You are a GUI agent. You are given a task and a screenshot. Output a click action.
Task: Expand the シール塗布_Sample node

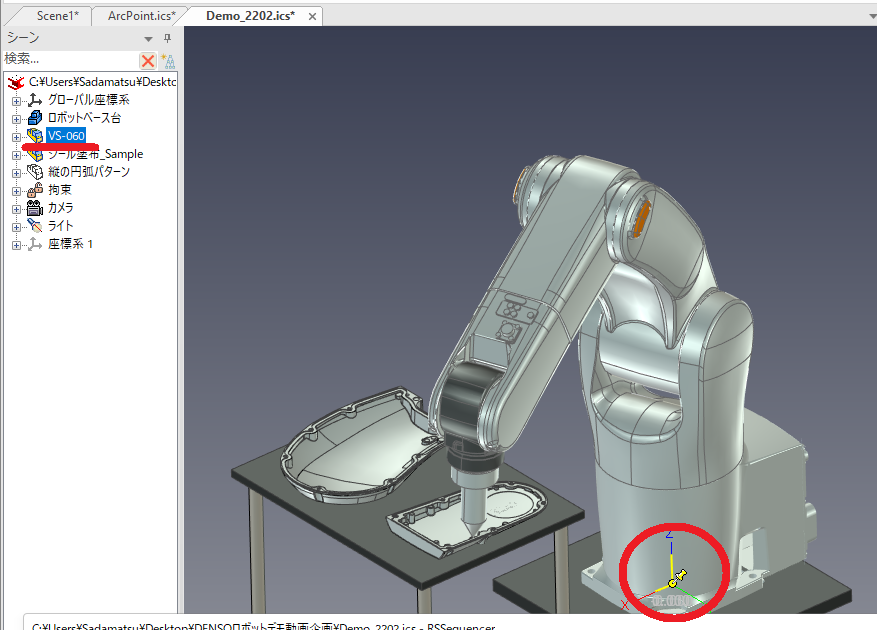tap(16, 155)
